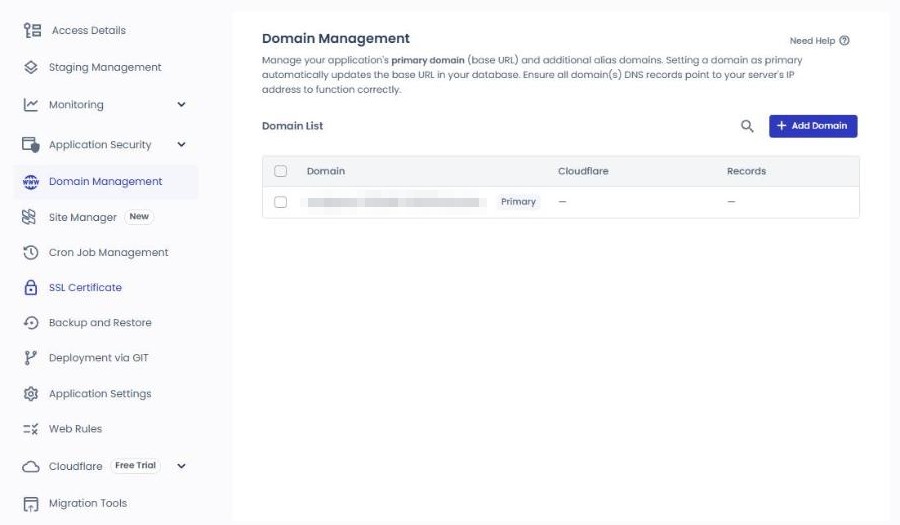Expand the Cloudflare section chevron
Image resolution: width=900 pixels, height=525 pixels.
[x=181, y=466]
